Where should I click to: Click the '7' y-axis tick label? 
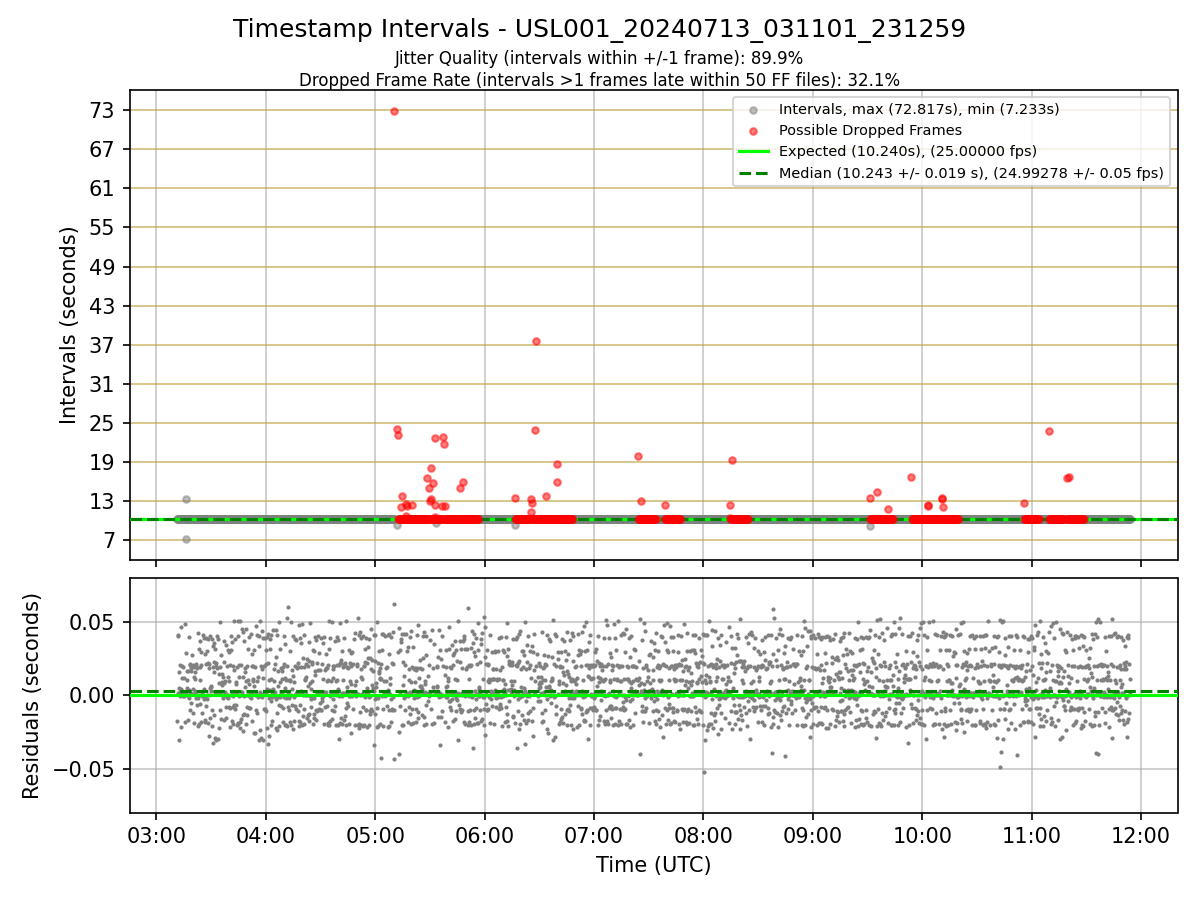tap(110, 541)
